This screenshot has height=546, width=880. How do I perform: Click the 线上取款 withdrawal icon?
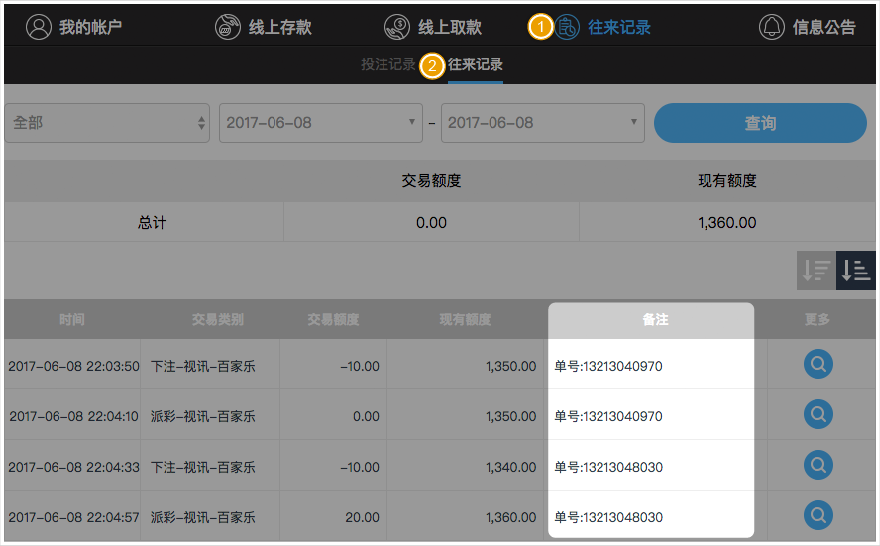coord(397,27)
